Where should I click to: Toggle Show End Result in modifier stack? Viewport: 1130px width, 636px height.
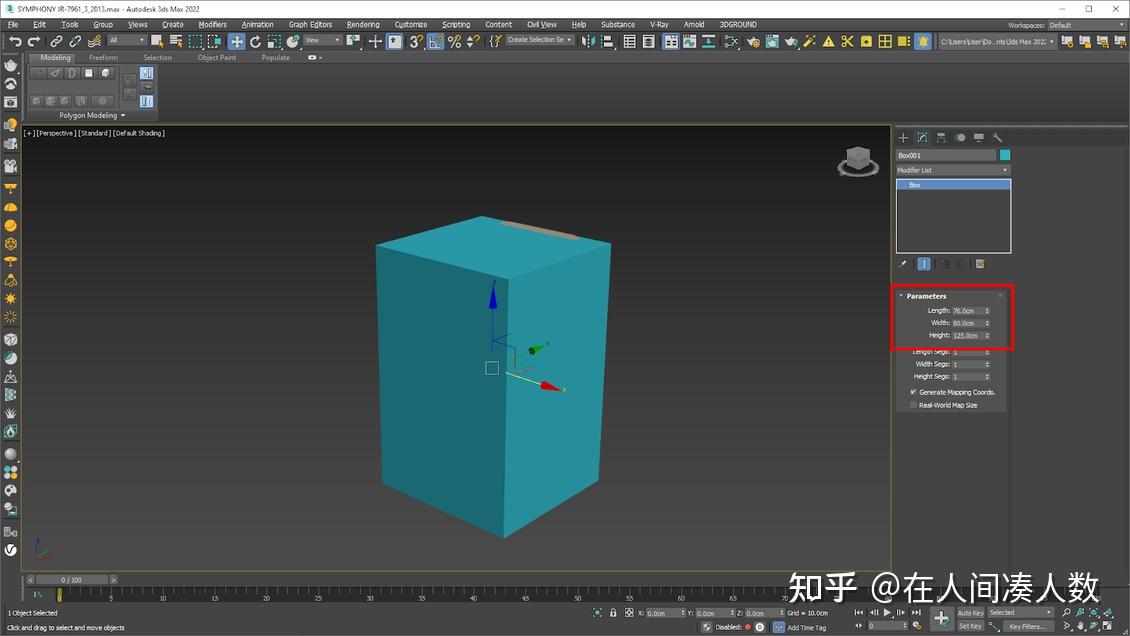pyautogui.click(x=924, y=264)
